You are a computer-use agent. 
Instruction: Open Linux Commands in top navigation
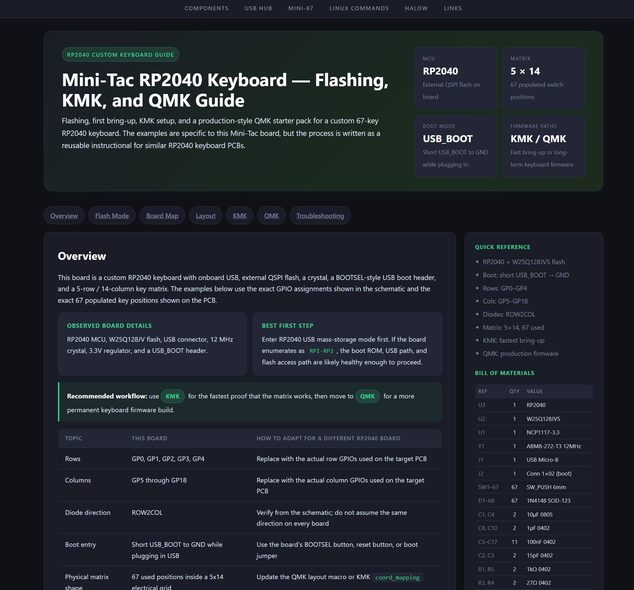coord(359,8)
